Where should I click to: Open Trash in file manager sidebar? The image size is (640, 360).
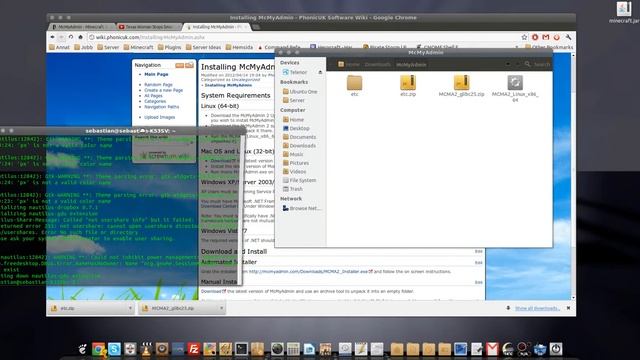[293, 189]
